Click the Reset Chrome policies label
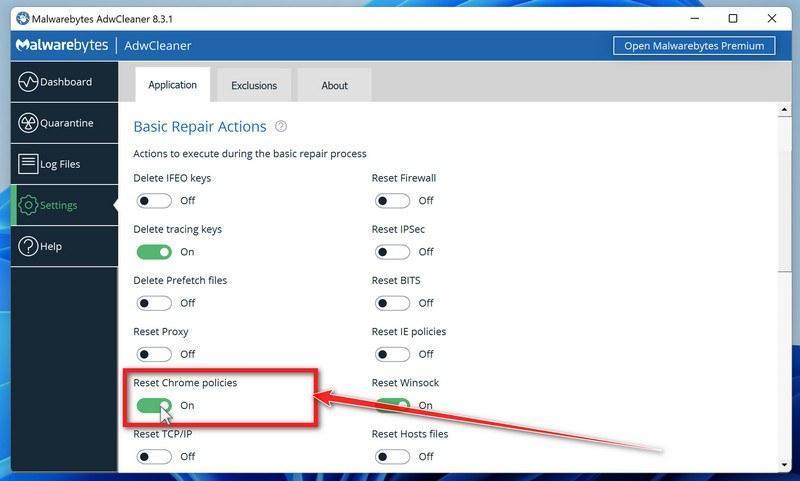This screenshot has width=800, height=481. tap(185, 383)
